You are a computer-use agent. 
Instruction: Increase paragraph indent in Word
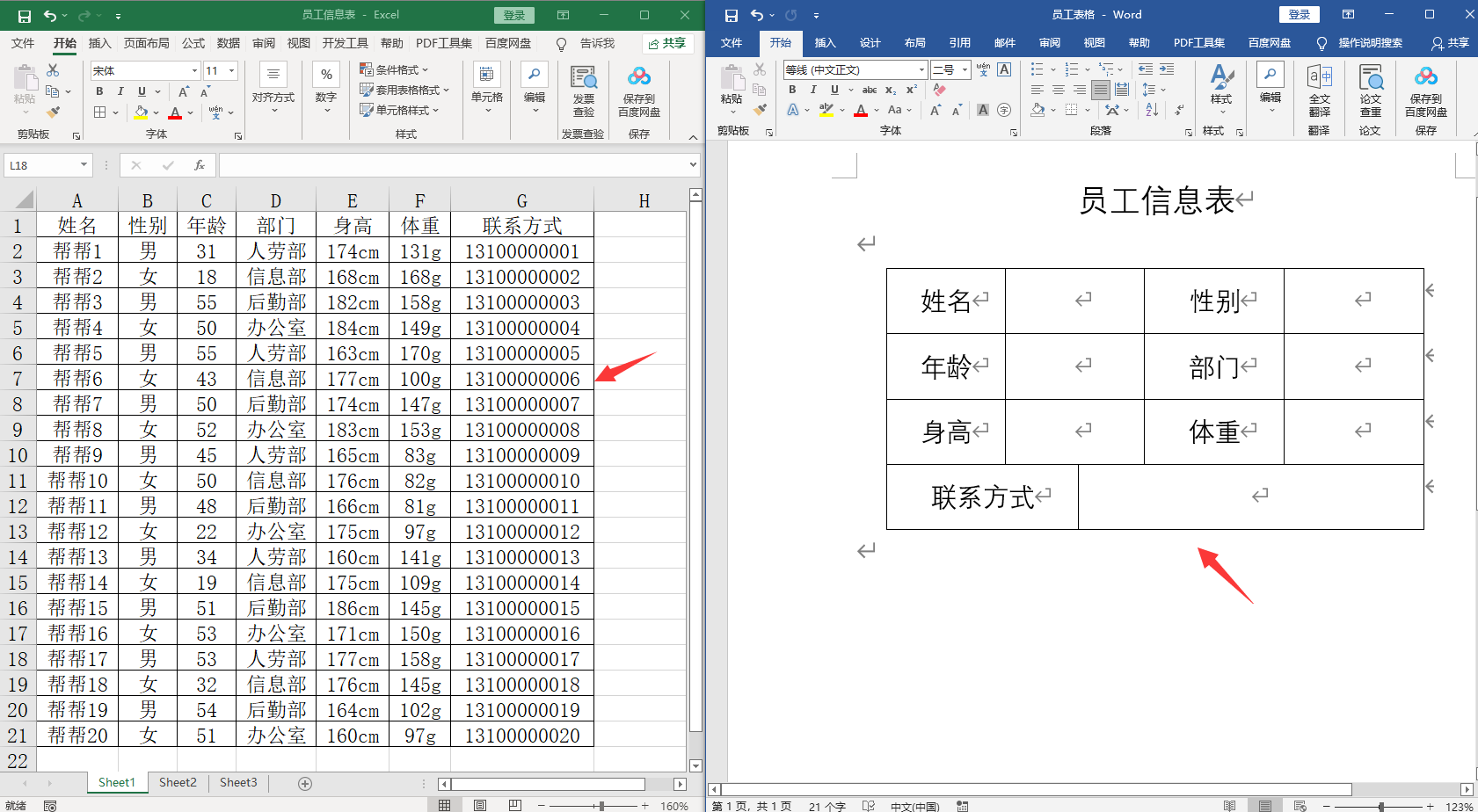[1167, 69]
